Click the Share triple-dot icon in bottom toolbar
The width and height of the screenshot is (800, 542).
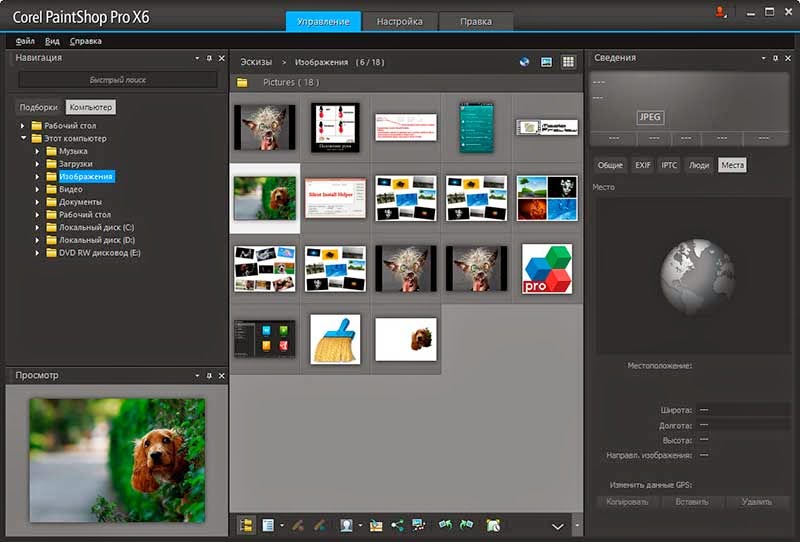(397, 525)
